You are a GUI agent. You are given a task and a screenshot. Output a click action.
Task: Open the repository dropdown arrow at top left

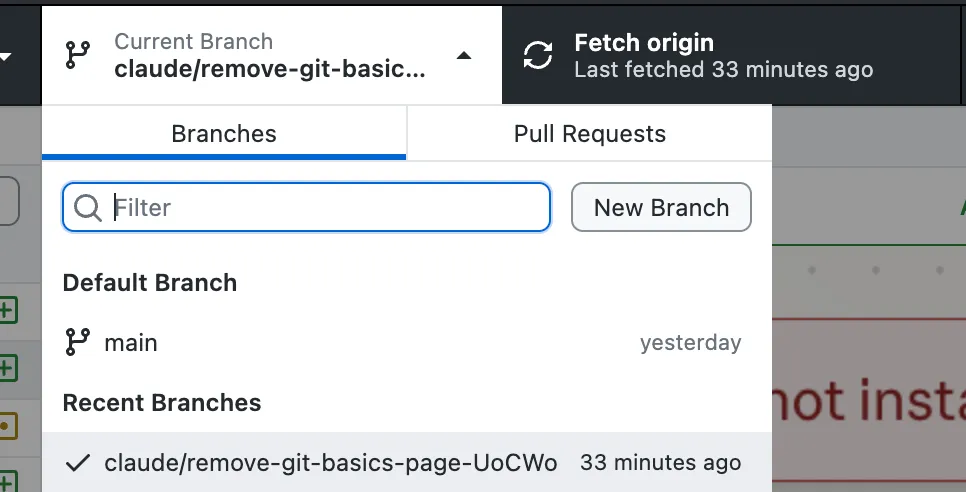(6, 56)
